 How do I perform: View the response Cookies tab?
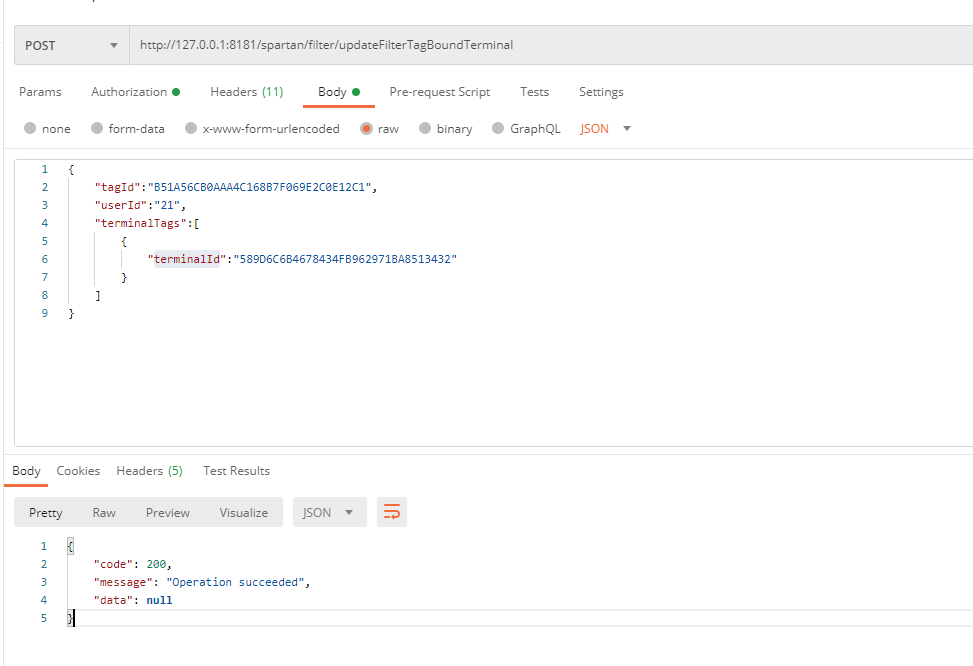click(x=78, y=471)
